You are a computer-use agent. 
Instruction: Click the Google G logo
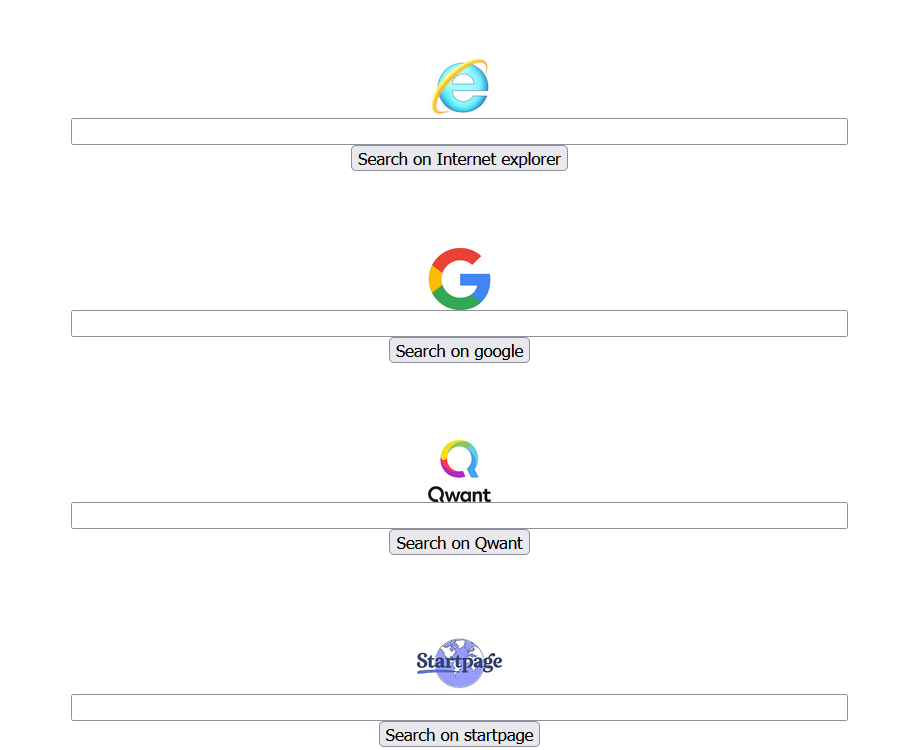pos(459,279)
